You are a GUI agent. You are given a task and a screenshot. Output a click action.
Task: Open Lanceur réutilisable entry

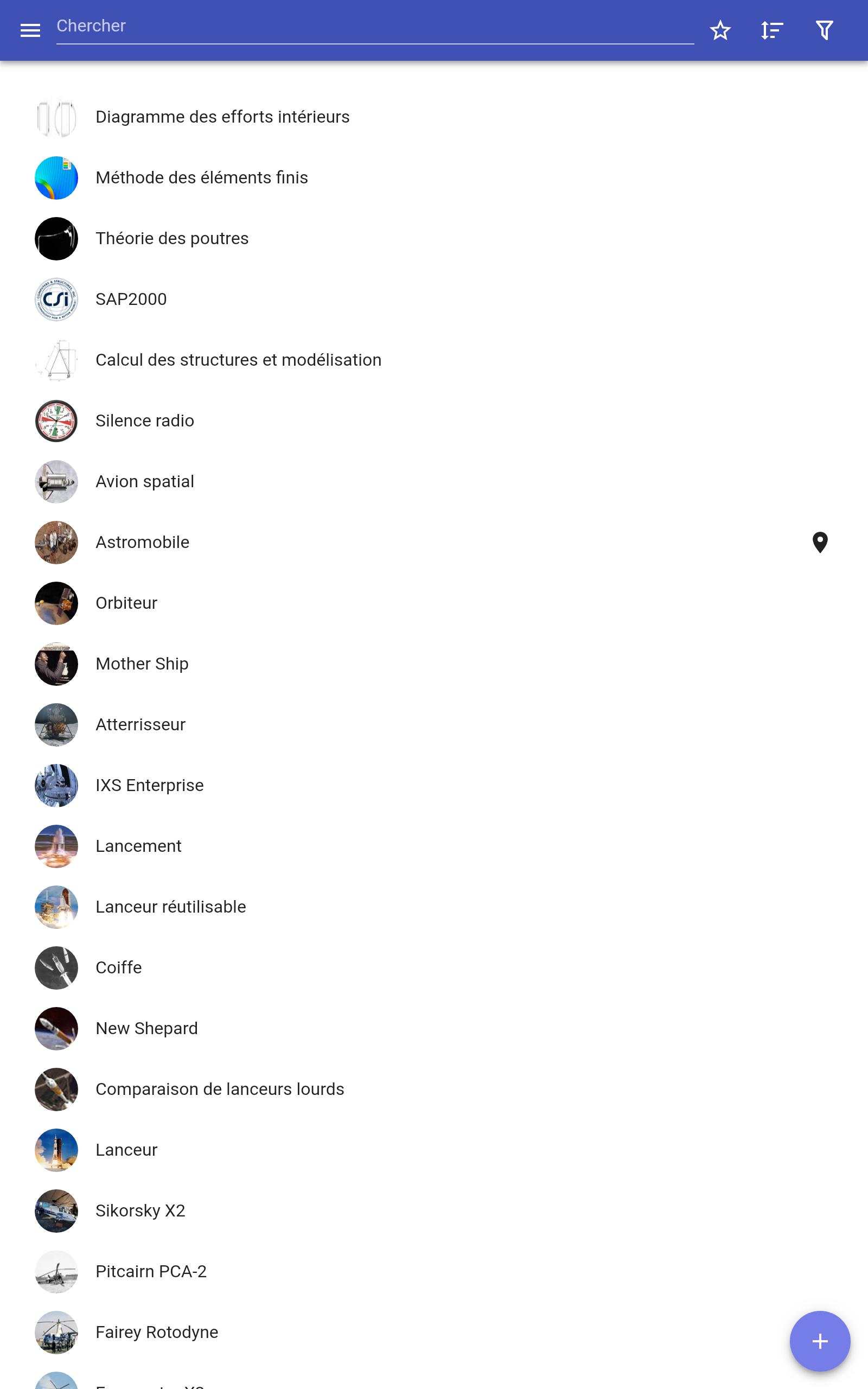[434, 907]
